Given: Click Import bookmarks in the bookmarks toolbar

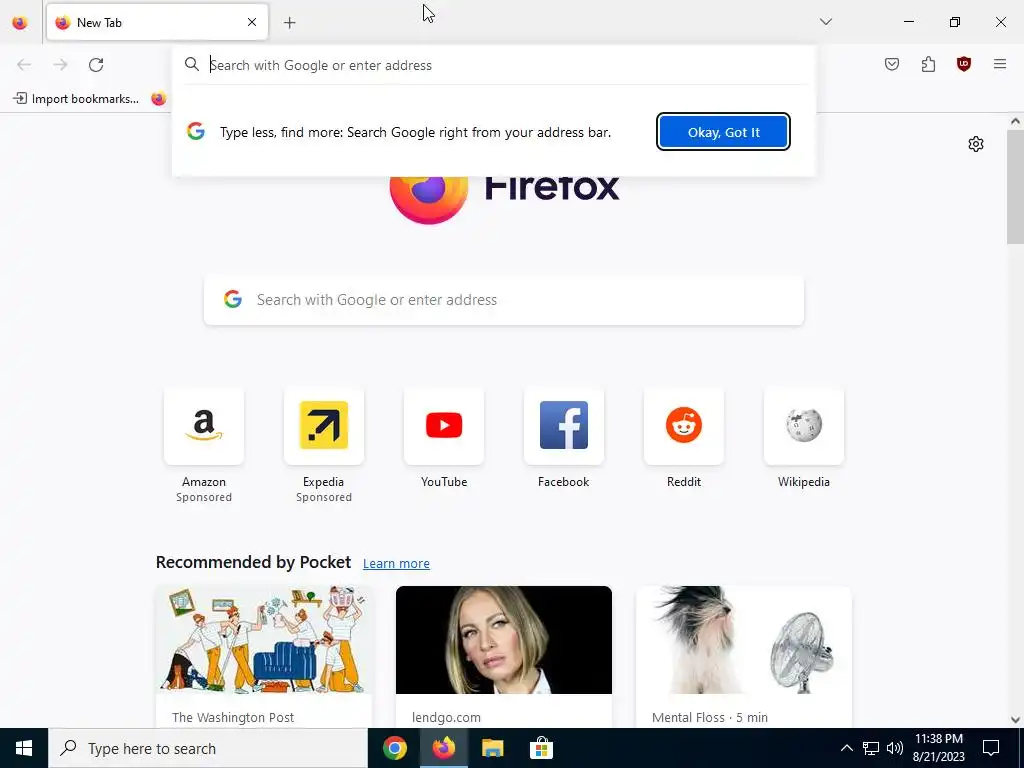Looking at the screenshot, I should 76,99.
